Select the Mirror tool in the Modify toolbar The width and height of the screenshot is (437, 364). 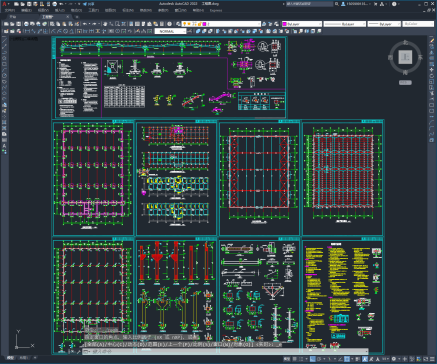432,52
